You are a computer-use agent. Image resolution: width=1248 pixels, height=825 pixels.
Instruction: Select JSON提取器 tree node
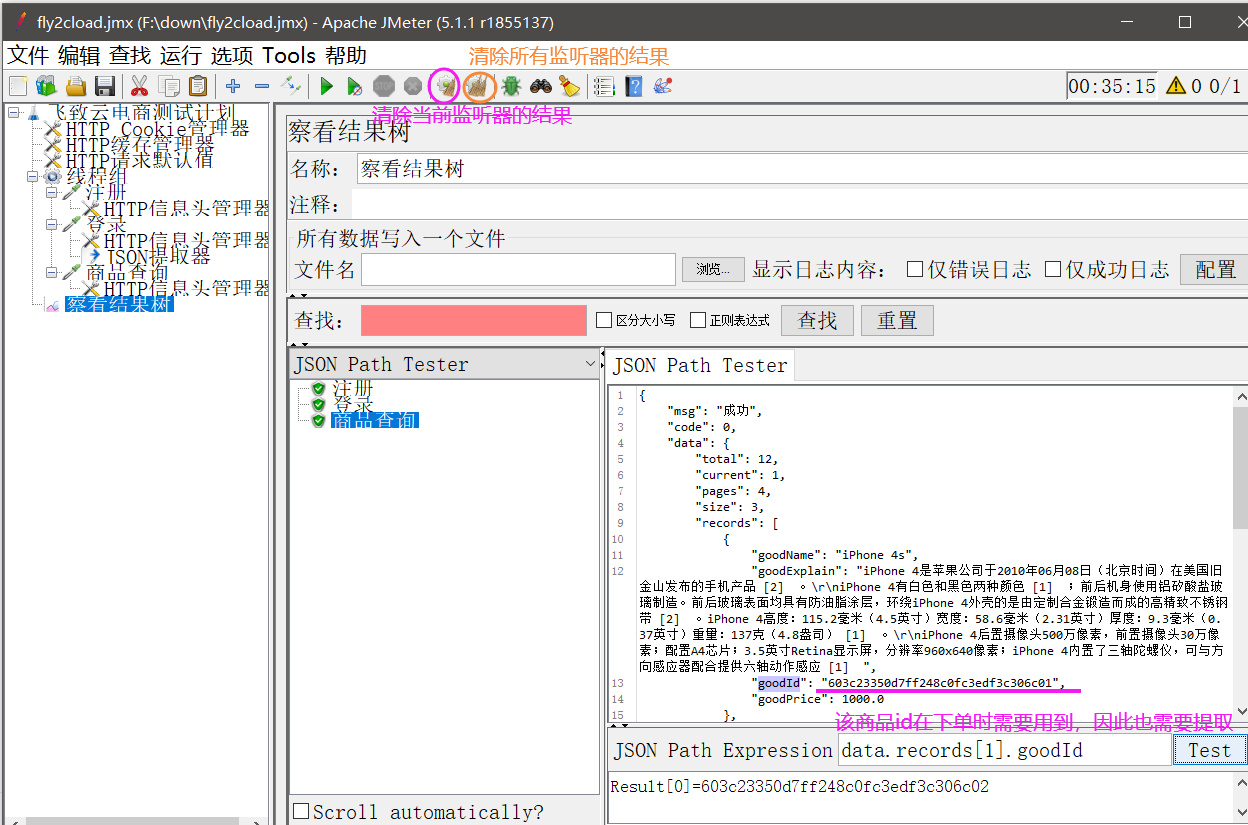pyautogui.click(x=158, y=256)
